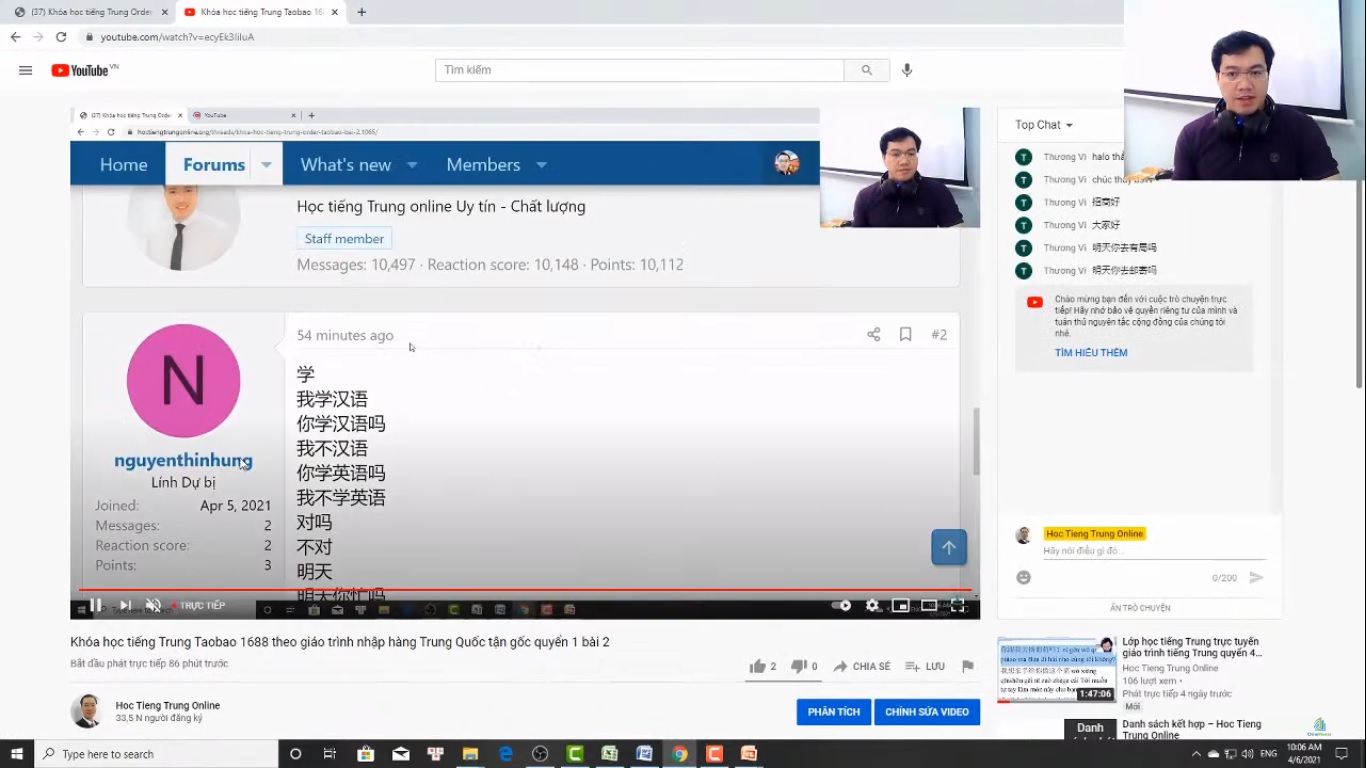Open the YouTube hamburger guide menu

pyautogui.click(x=26, y=70)
